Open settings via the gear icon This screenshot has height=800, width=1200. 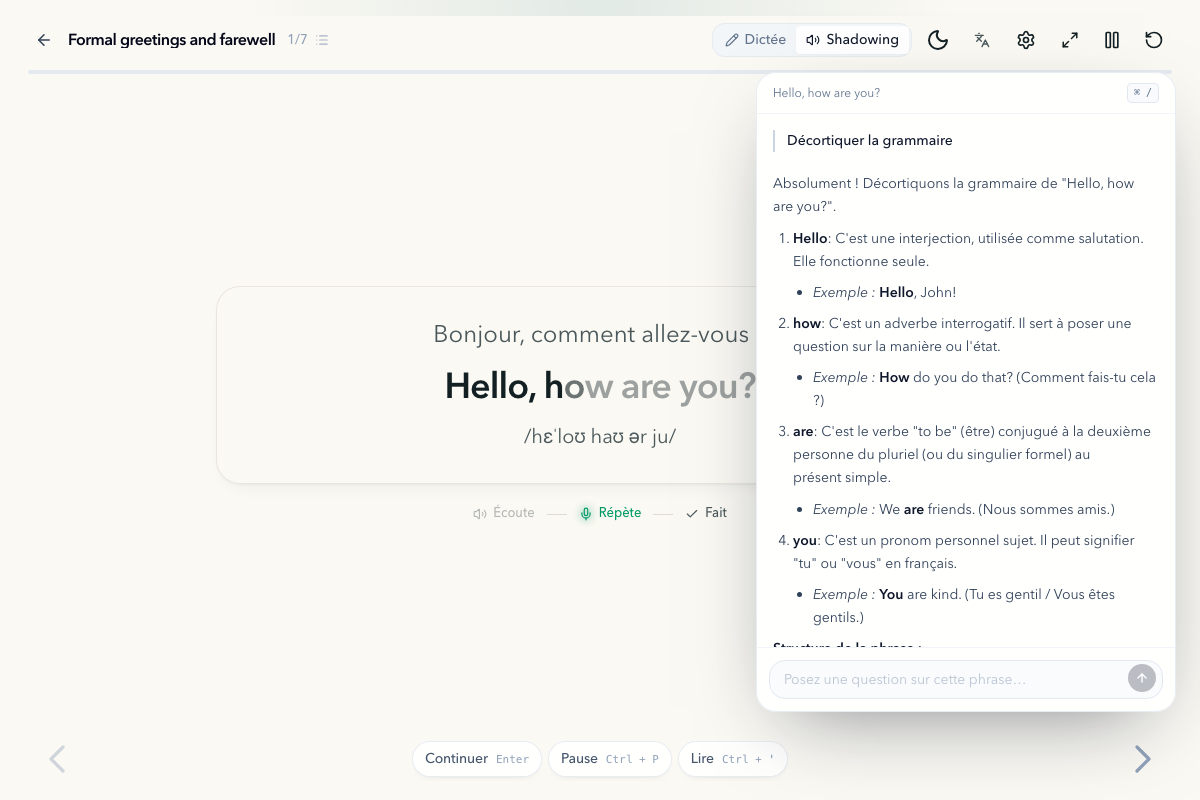[1026, 40]
